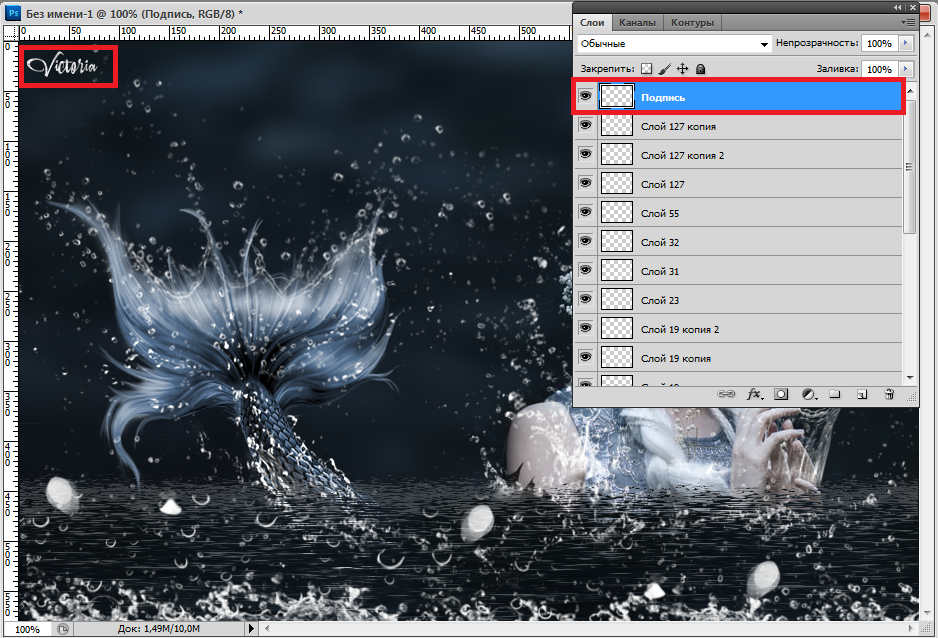Screen dimensions: 938x638
Task: Open the layers panel options menu
Action: click(908, 23)
